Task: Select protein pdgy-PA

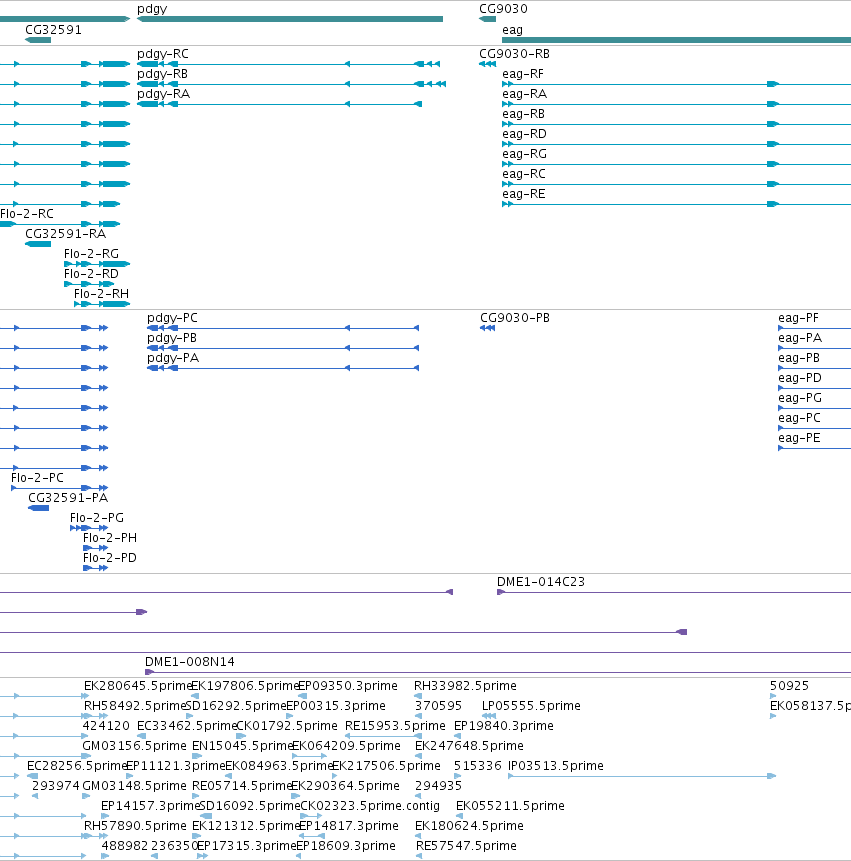Action: click(x=283, y=368)
